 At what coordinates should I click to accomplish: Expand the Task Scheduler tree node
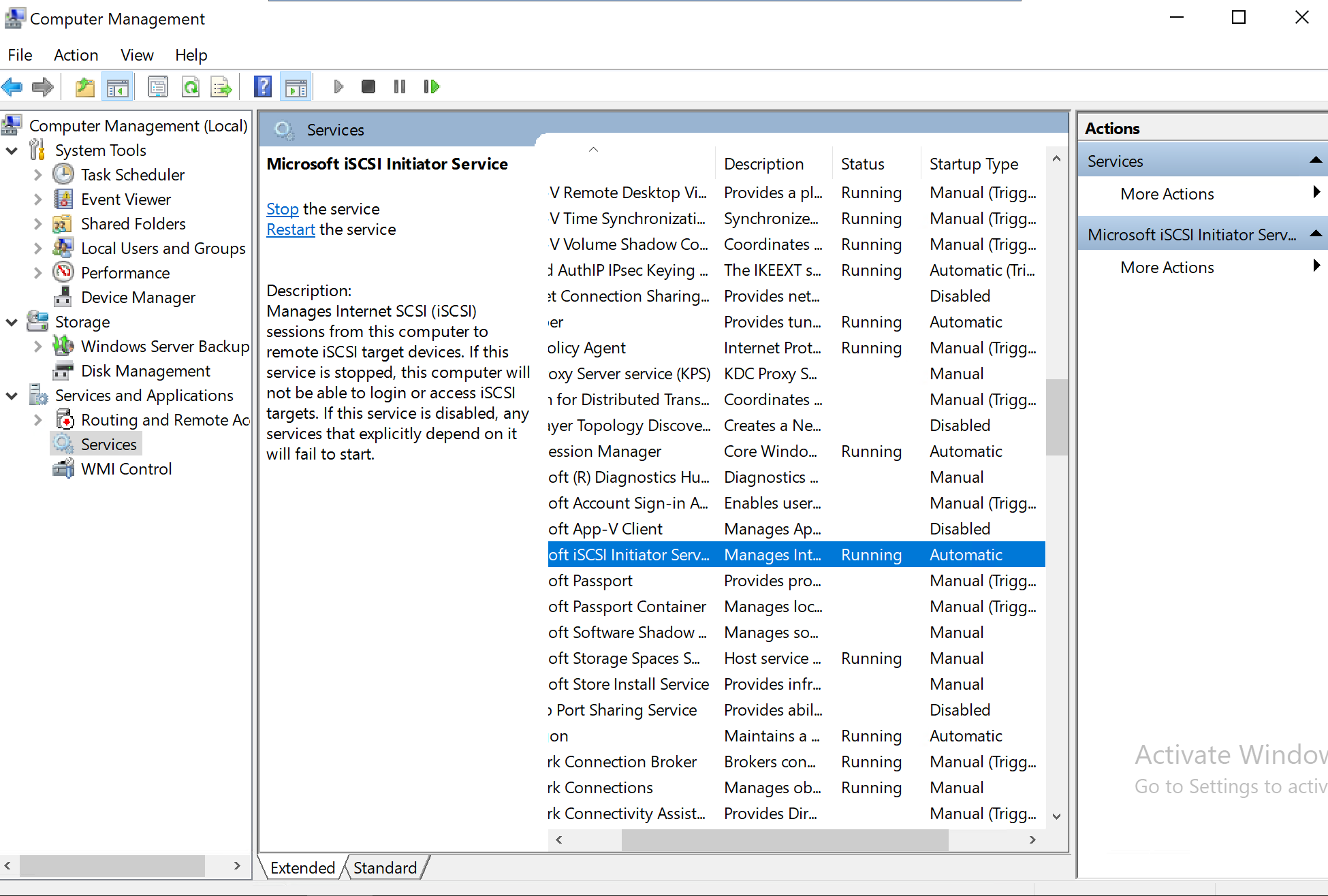click(38, 175)
